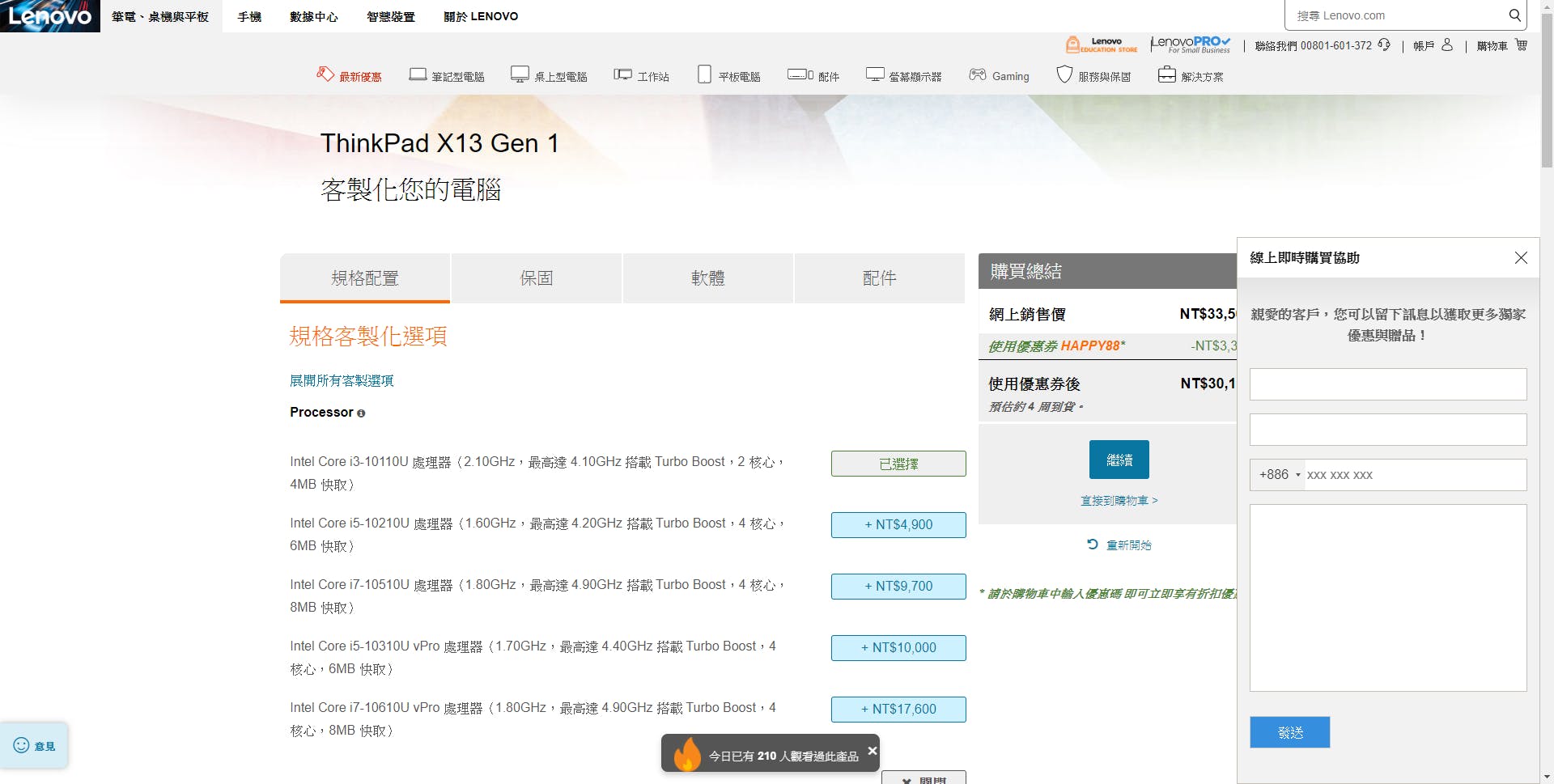Screen dimensions: 1554x784
Task: Click the 筆記型電腦 navigation link
Action: tap(458, 77)
